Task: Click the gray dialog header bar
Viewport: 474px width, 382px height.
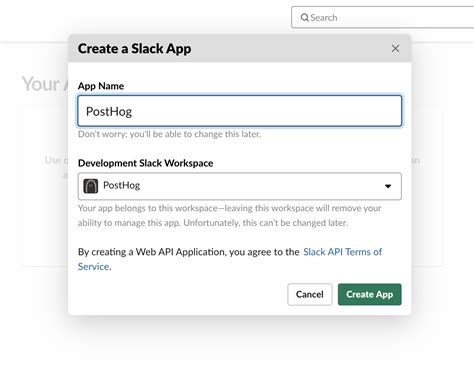Action: coord(240,48)
